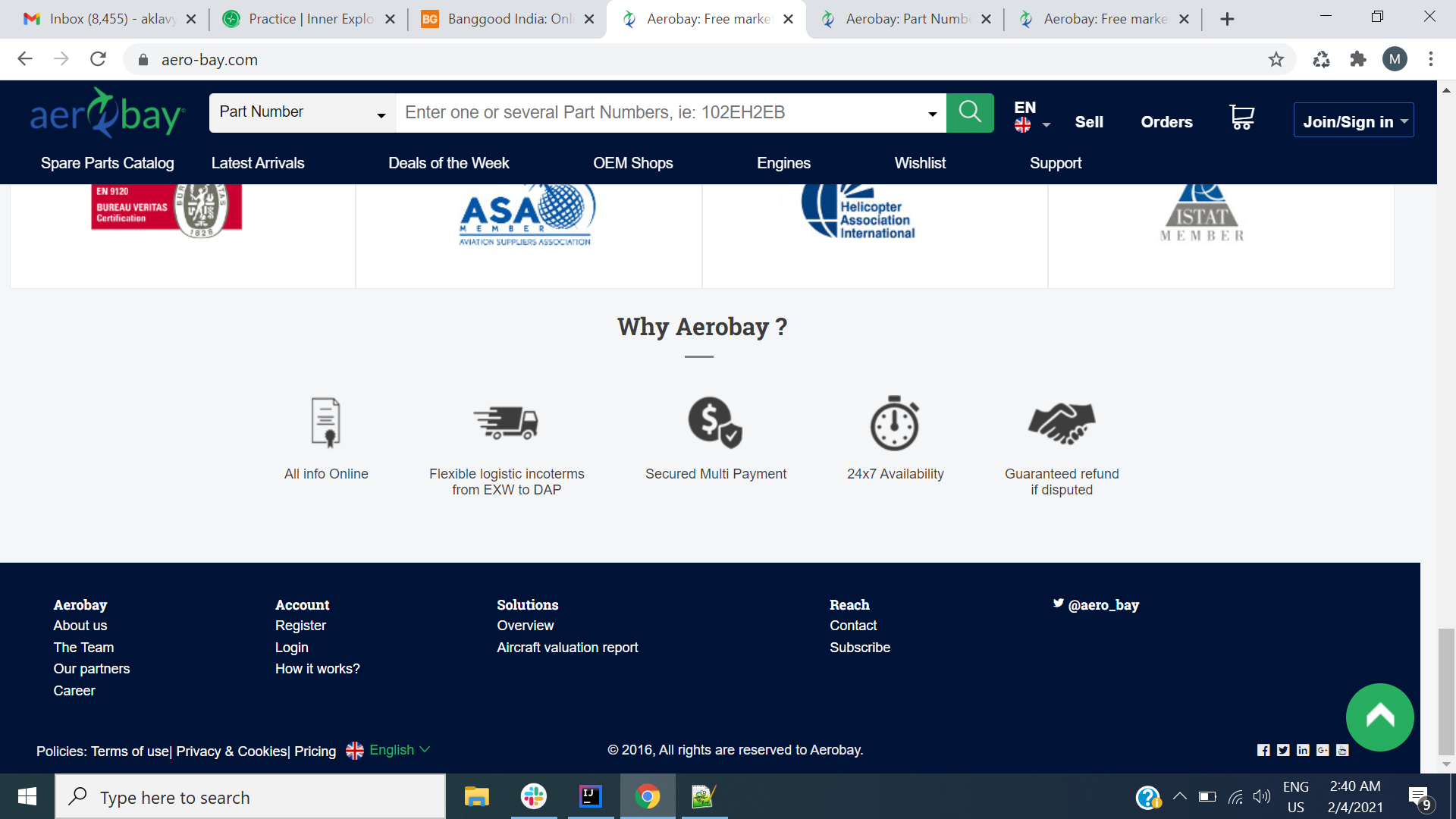1456x819 pixels.
Task: Click the Privacy & Cookies policy link
Action: [x=231, y=752]
